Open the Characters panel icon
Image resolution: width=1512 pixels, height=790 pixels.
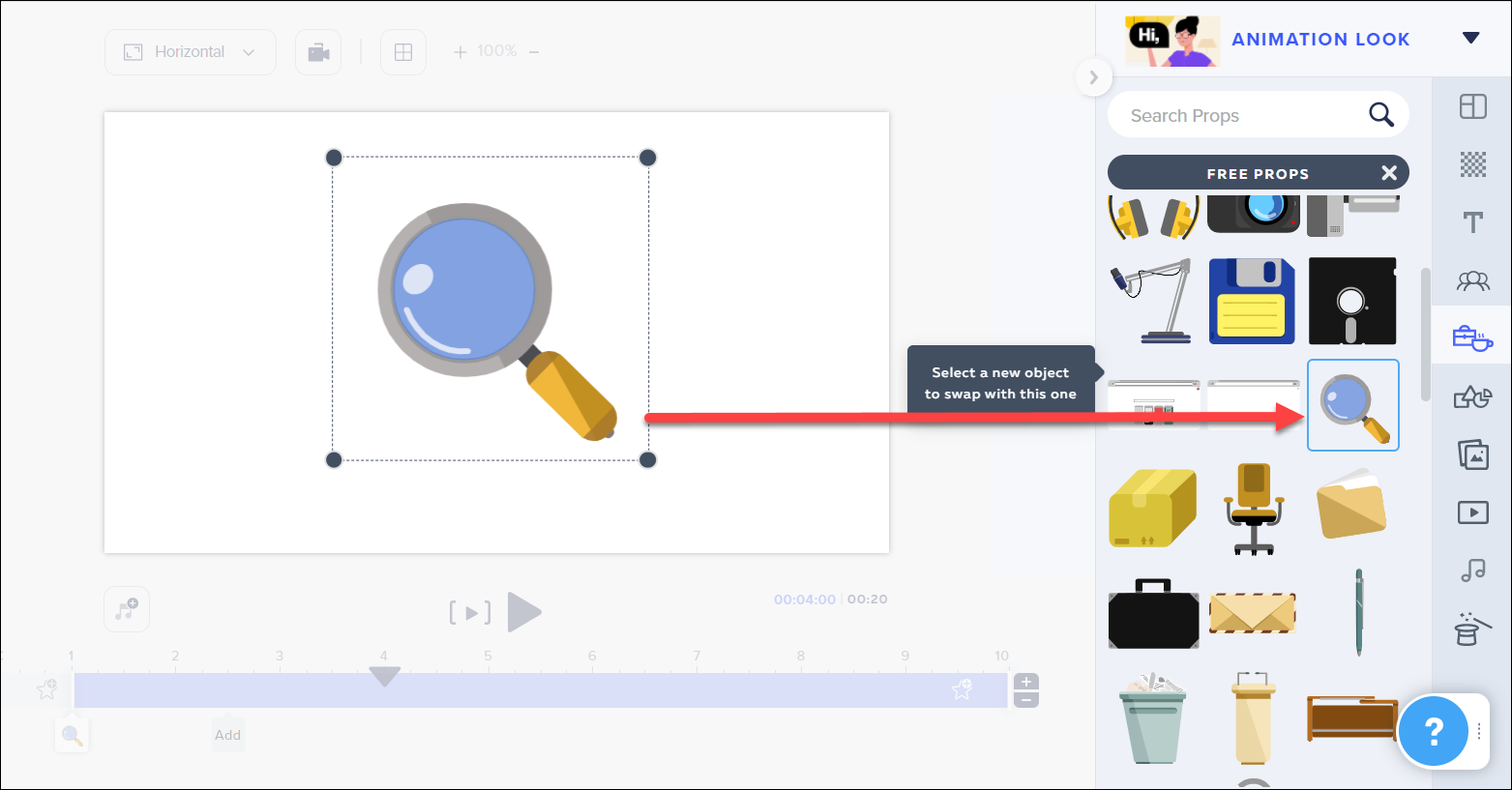tap(1472, 281)
